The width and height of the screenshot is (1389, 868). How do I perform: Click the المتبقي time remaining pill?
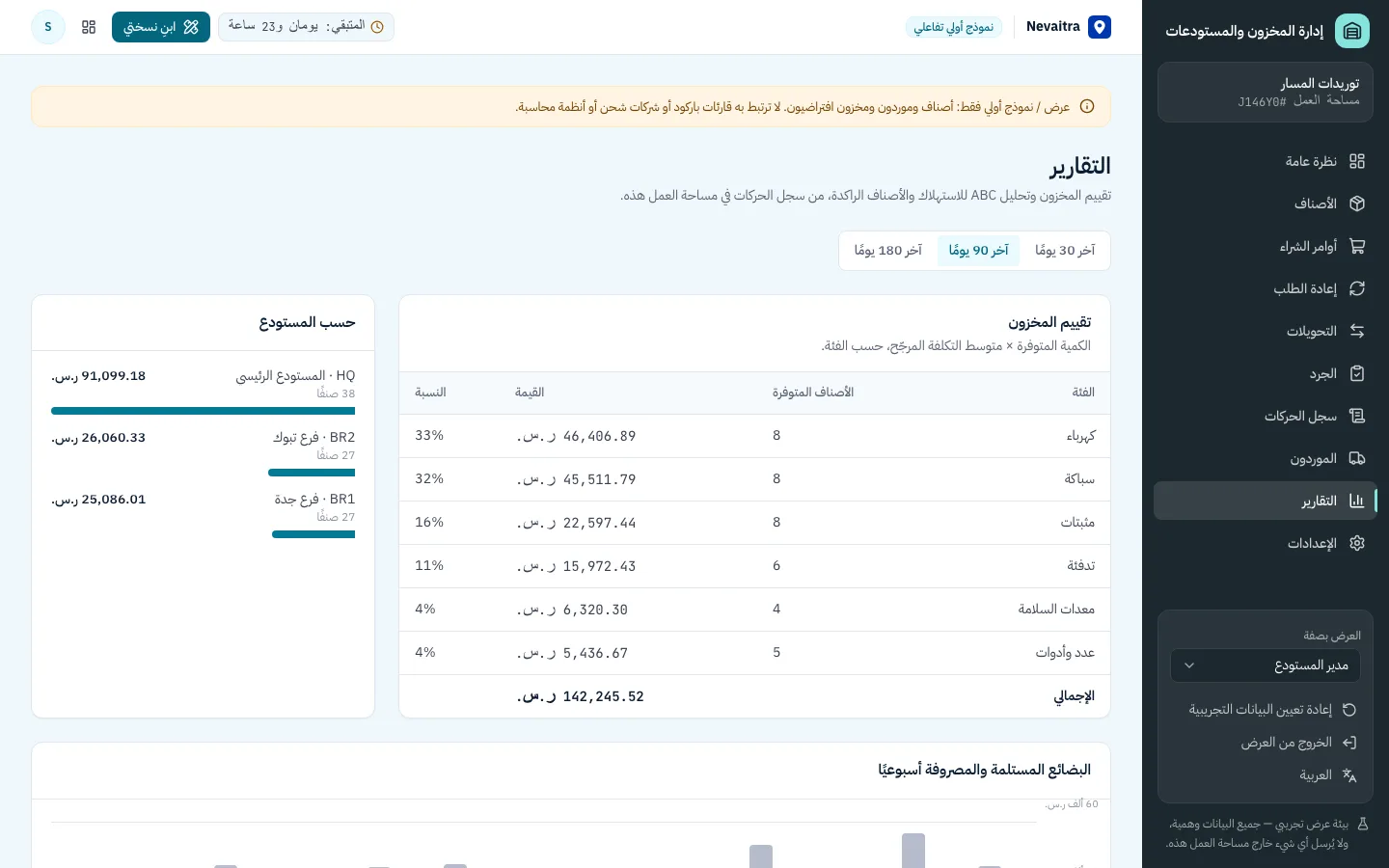tap(306, 27)
